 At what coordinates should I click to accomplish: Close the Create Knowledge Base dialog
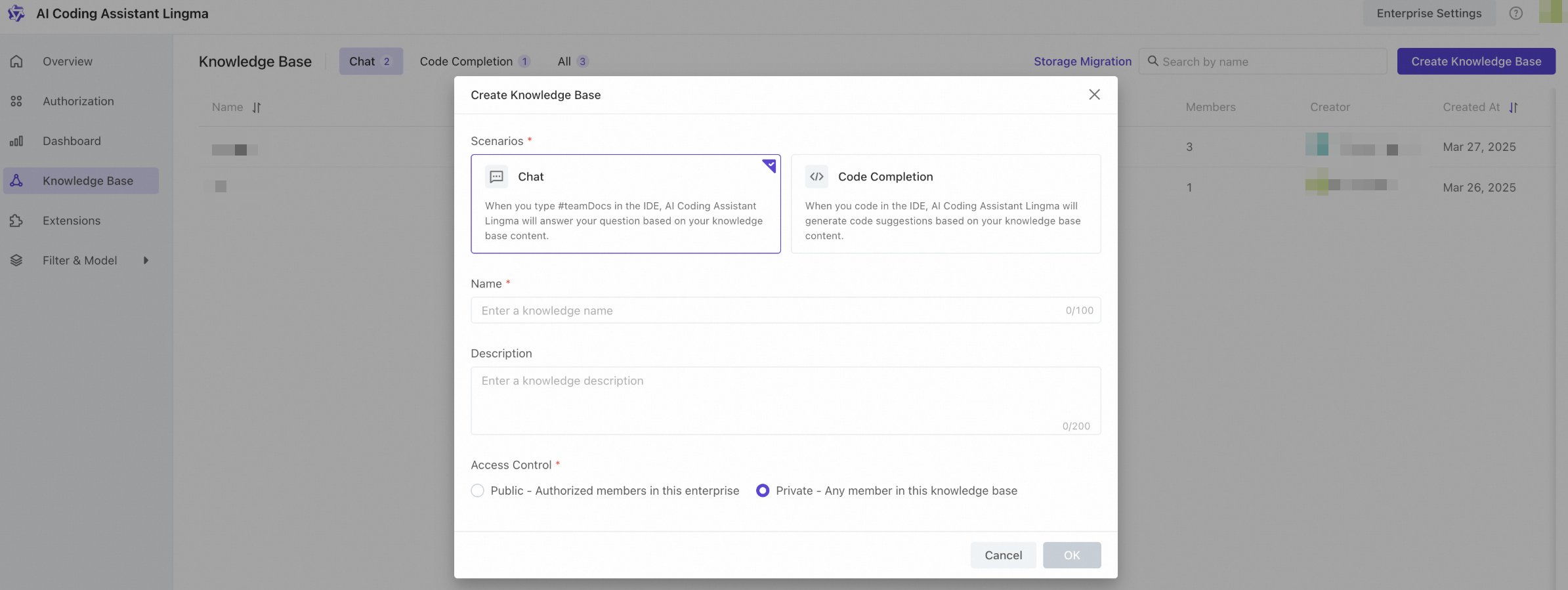click(1094, 95)
